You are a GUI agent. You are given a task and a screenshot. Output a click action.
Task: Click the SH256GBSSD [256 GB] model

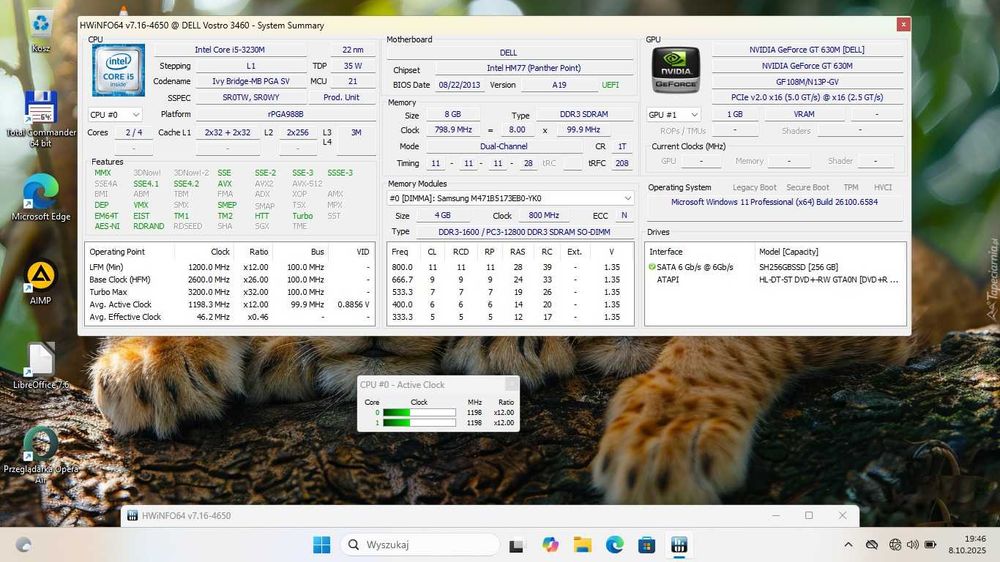(x=798, y=267)
